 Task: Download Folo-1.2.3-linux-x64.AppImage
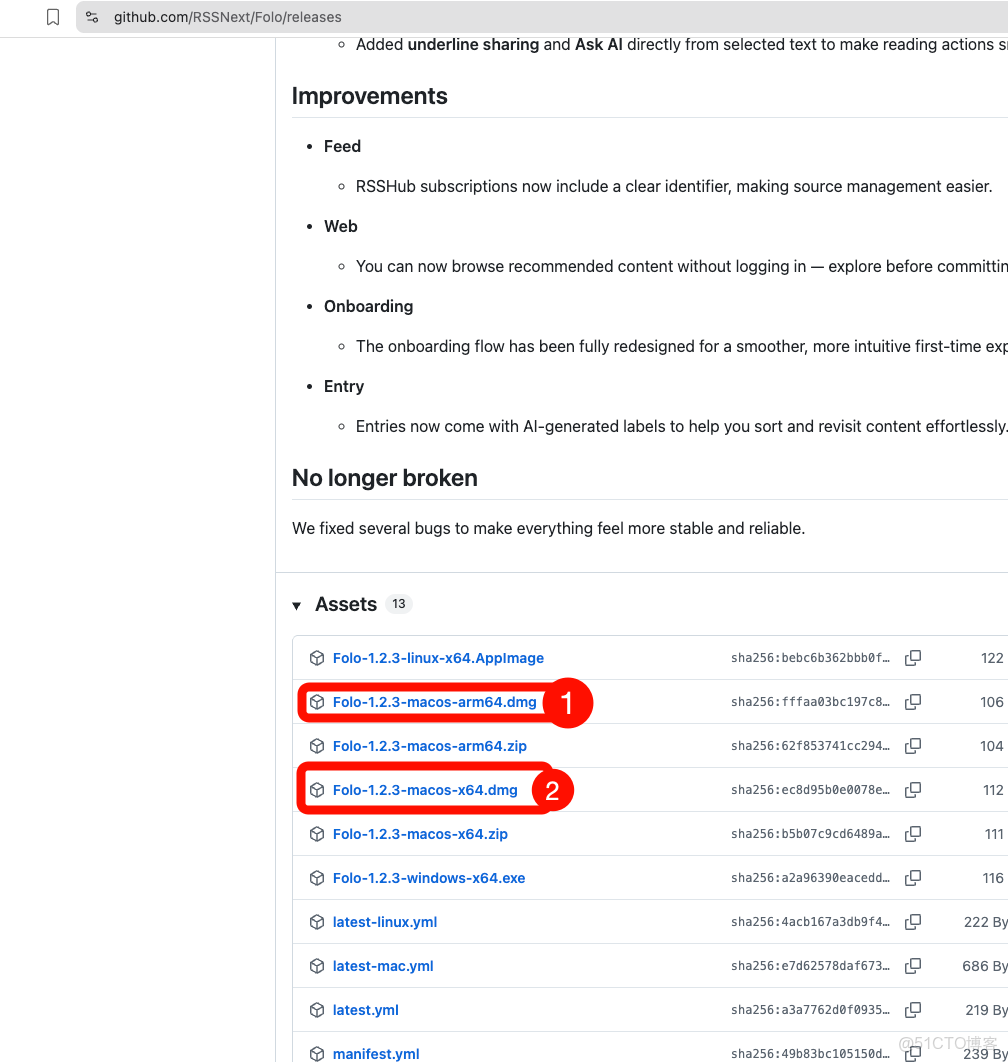click(x=438, y=658)
